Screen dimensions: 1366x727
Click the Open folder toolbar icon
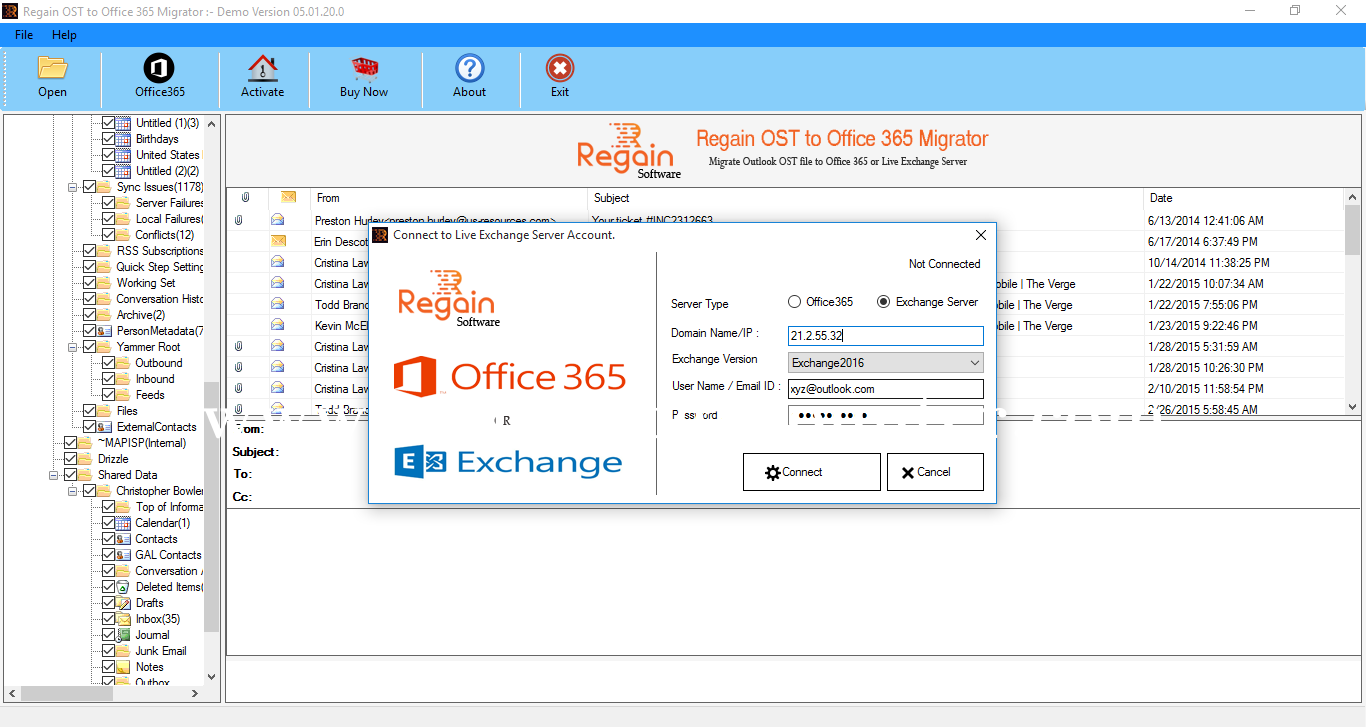(52, 68)
